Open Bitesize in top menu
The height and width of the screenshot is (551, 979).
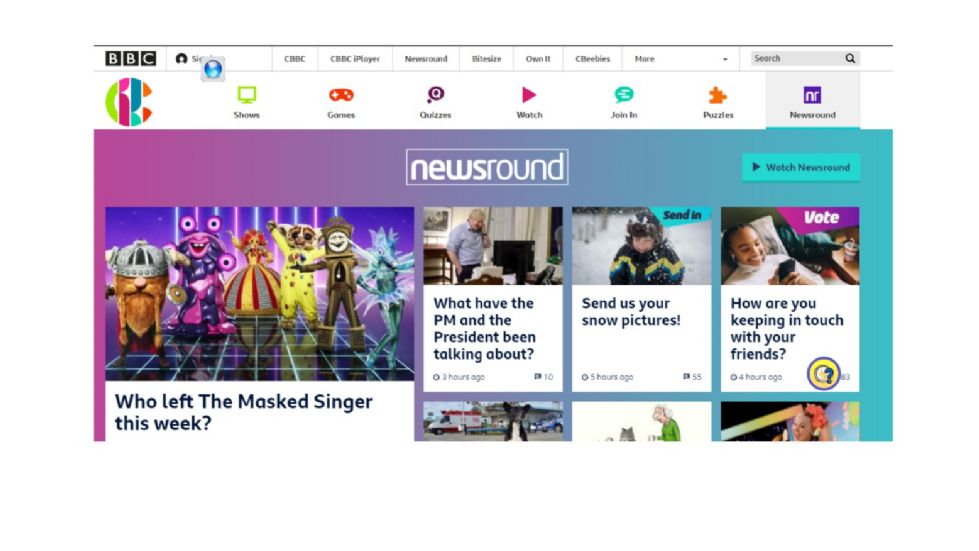click(486, 59)
